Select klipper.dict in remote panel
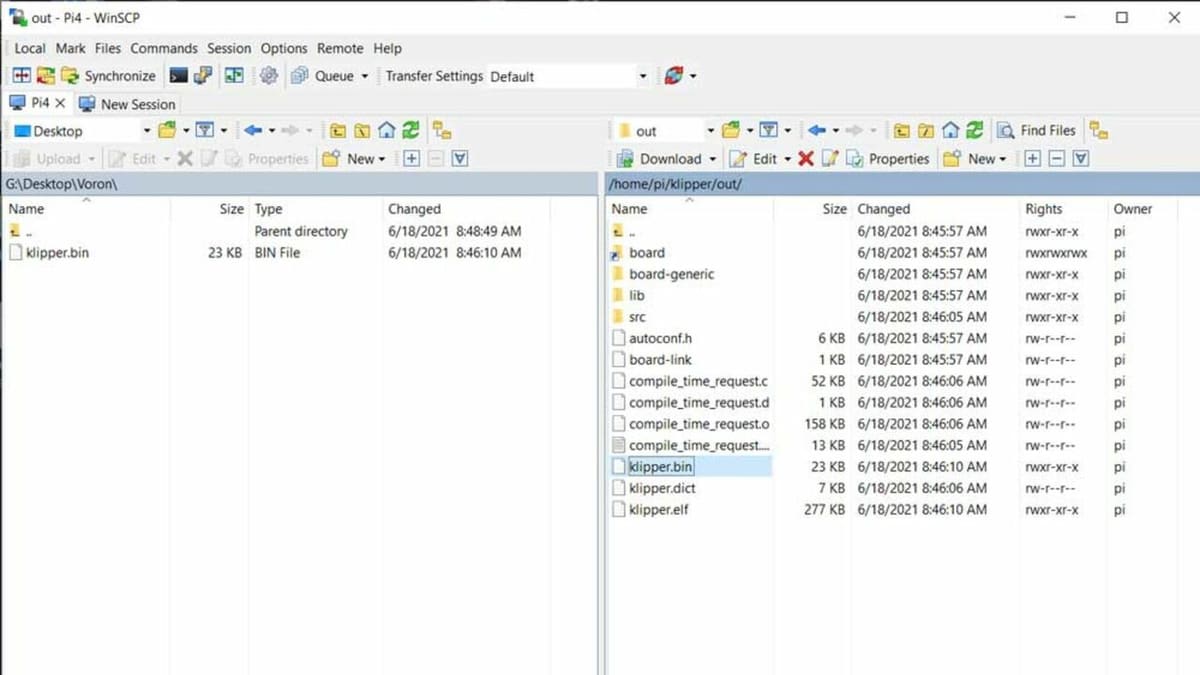1200x675 pixels. point(662,488)
